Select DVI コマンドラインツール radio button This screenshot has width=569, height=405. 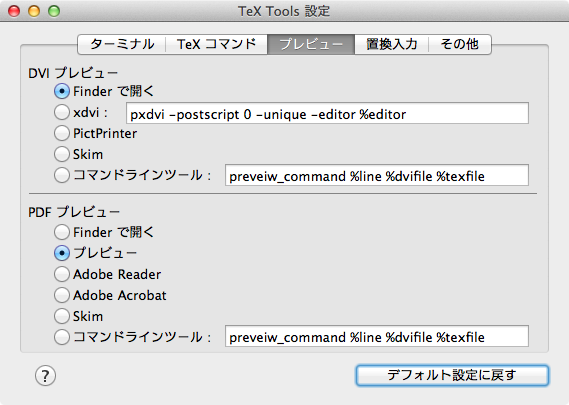62,175
